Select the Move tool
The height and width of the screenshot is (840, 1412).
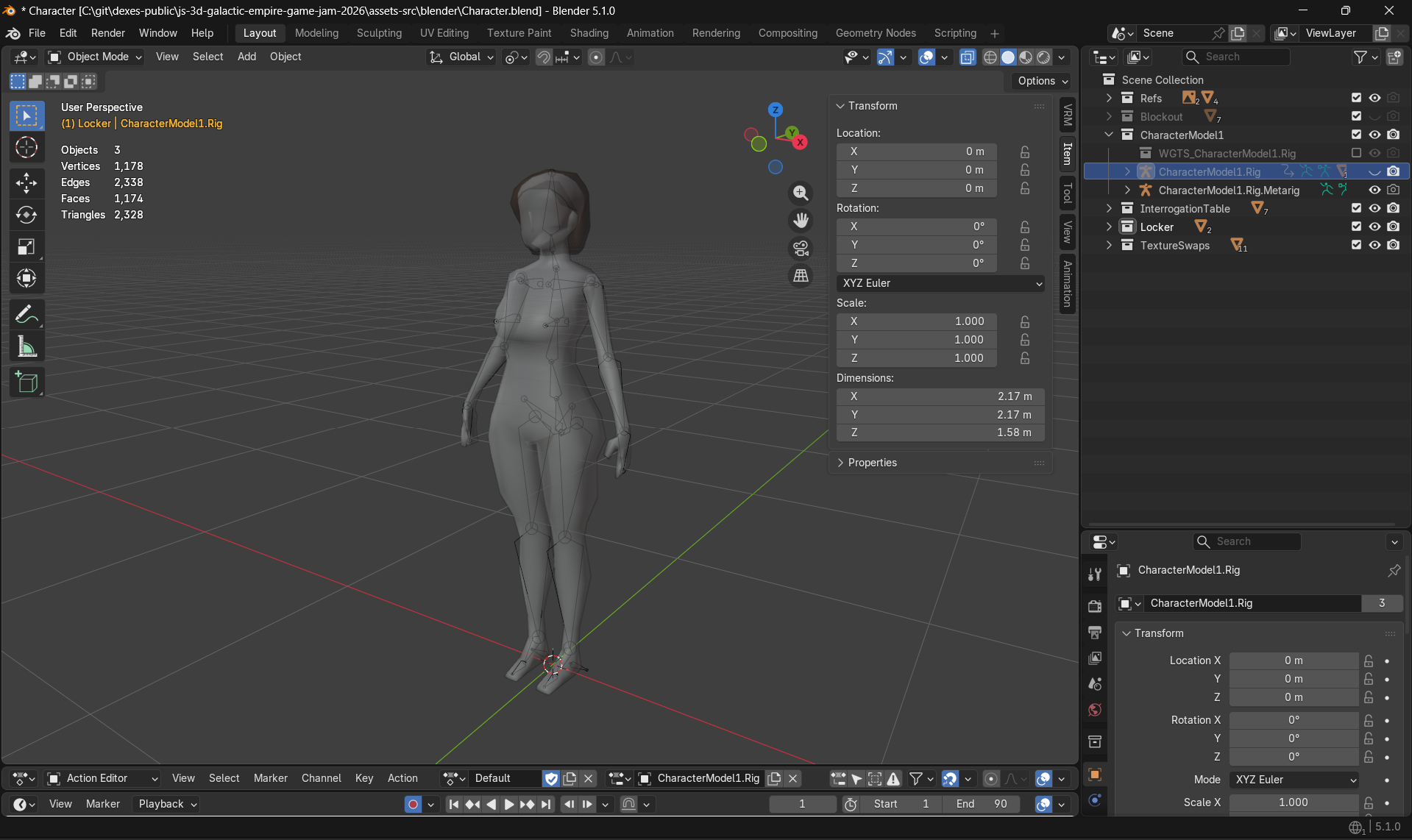(26, 183)
